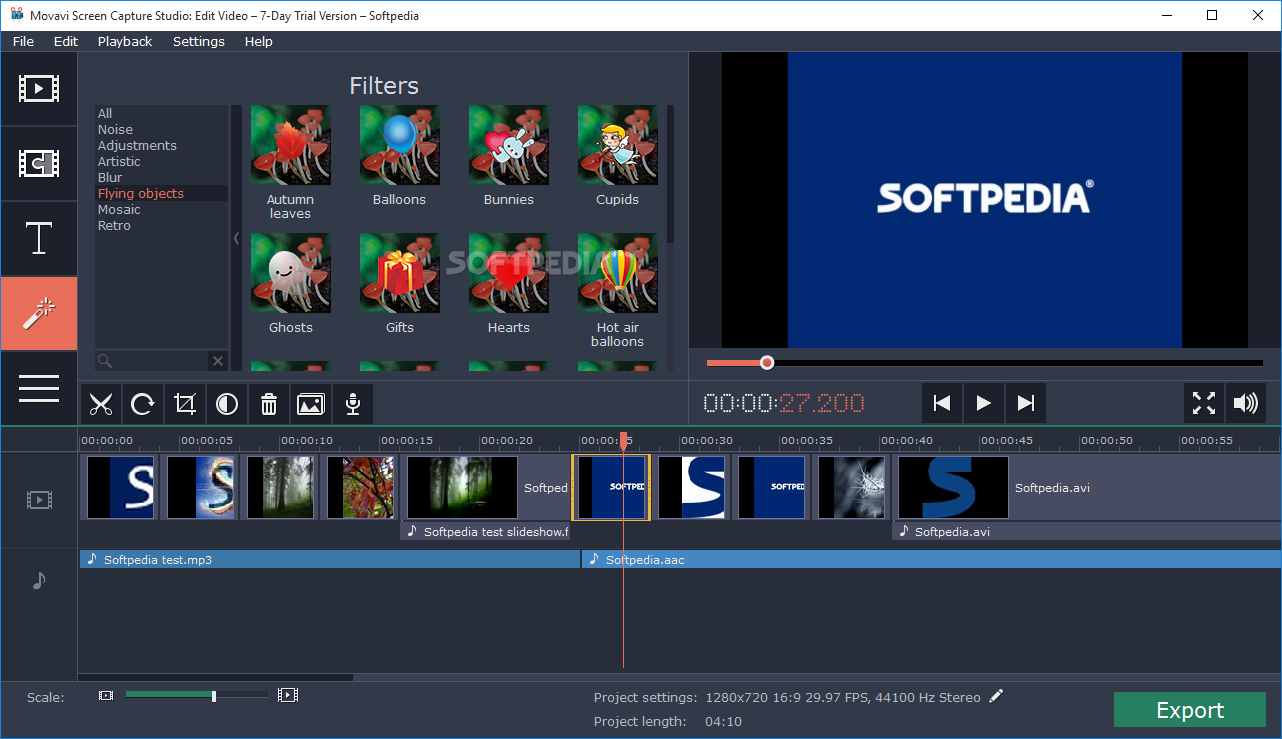Click the filters panel vertical scrollbar
The height and width of the screenshot is (739, 1282).
tap(670, 174)
